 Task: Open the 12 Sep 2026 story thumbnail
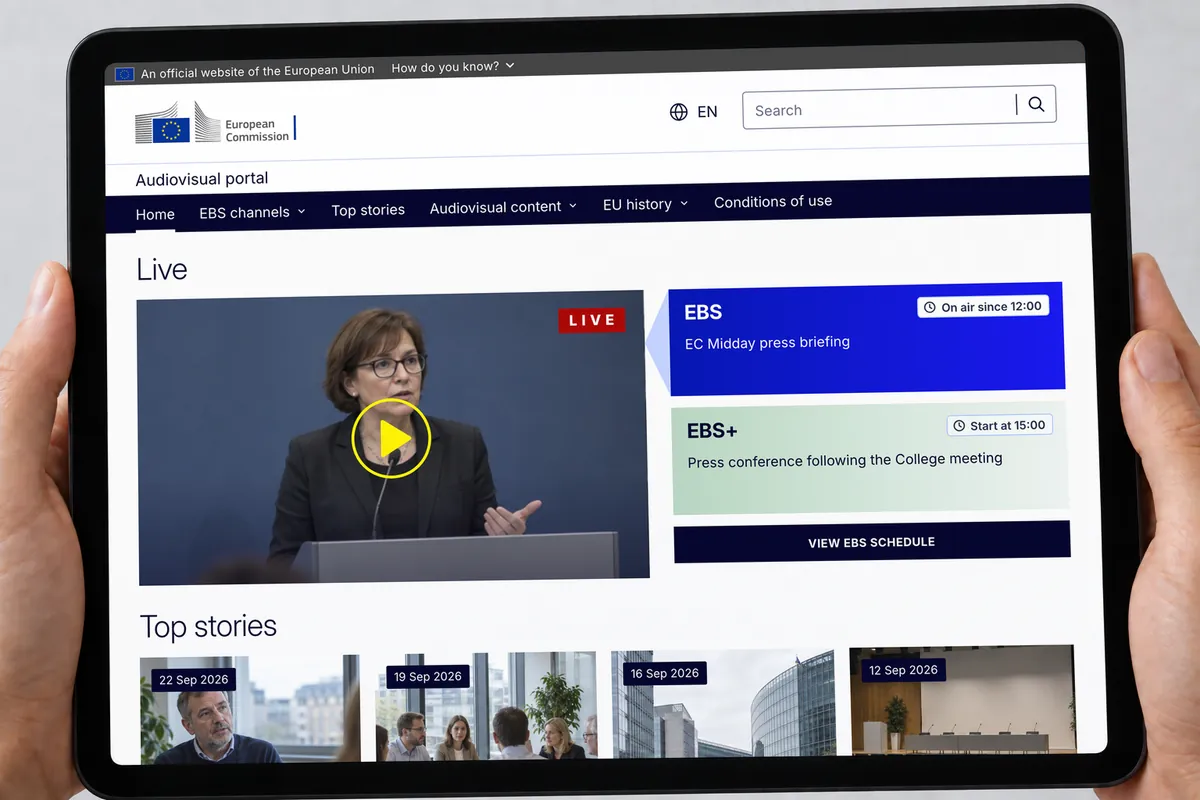pos(962,699)
